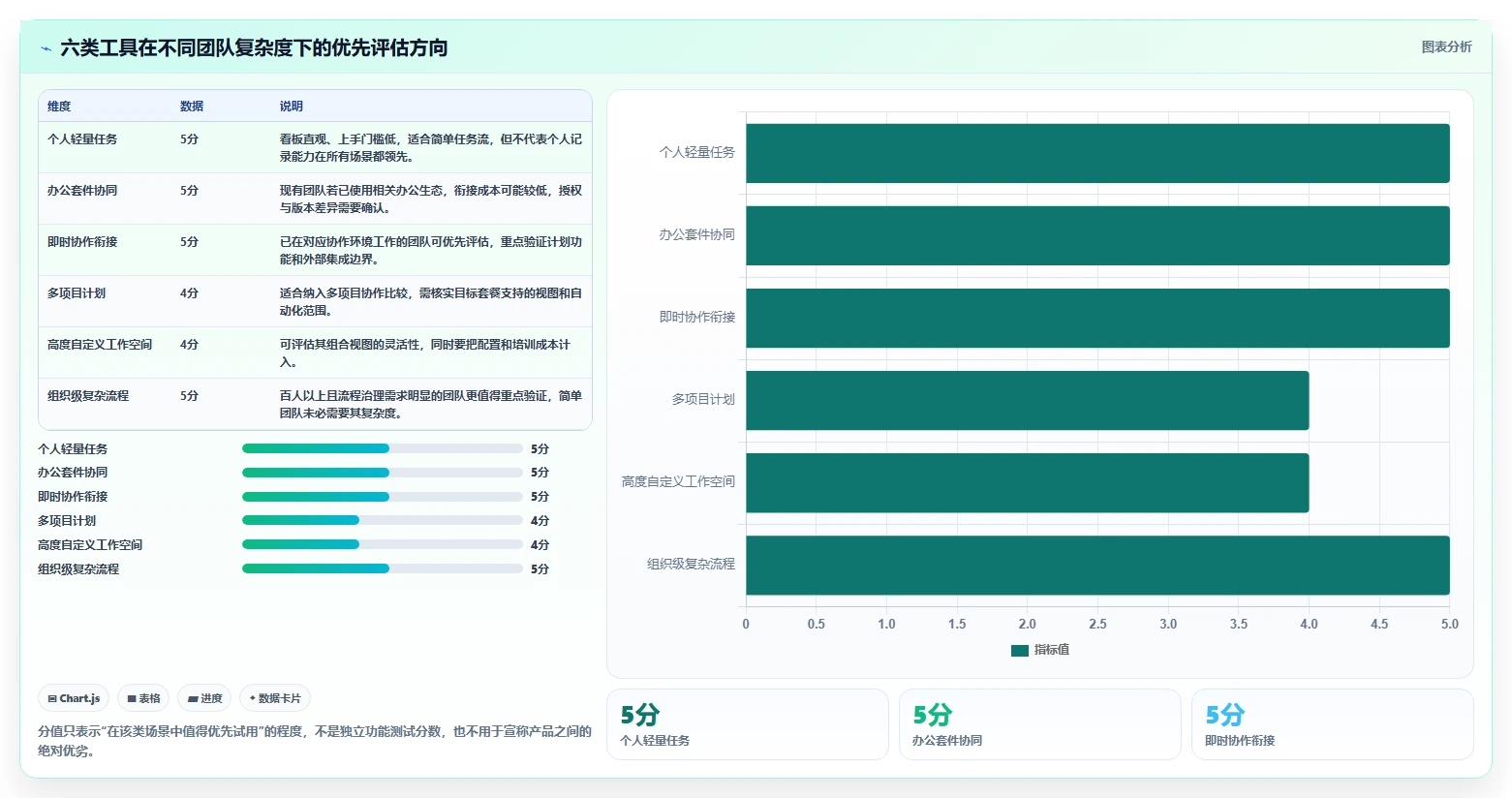Click the 高度自定义工作空间 chart bar
The height and width of the screenshot is (798, 1512).
tap(1027, 482)
